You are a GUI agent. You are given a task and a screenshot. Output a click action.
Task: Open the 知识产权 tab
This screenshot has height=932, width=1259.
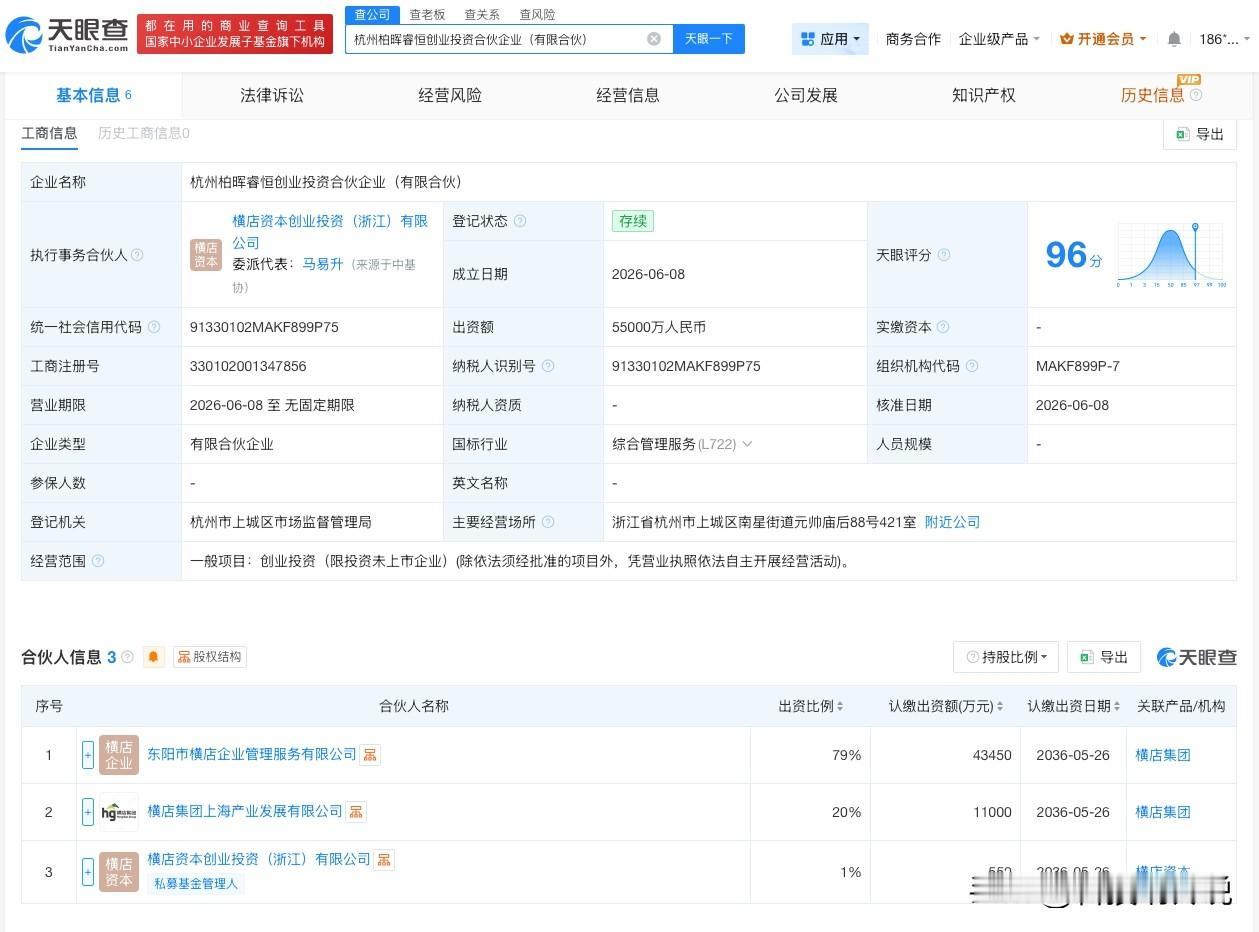pos(984,95)
